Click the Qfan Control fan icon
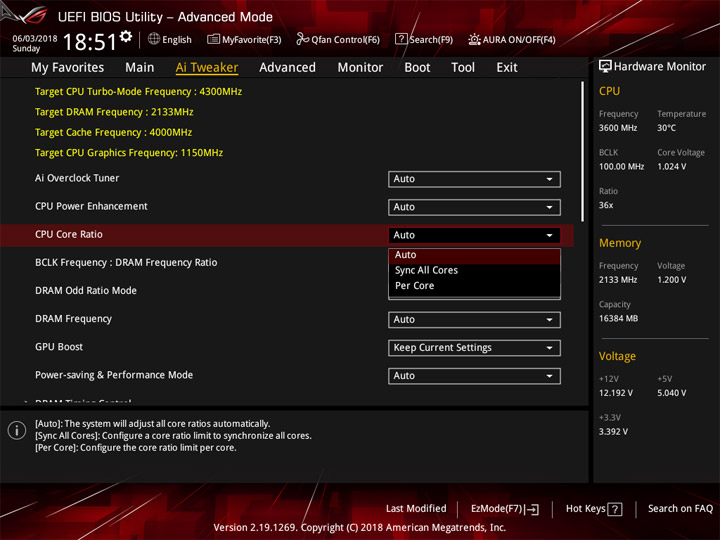Image resolution: width=720 pixels, height=540 pixels. point(302,39)
